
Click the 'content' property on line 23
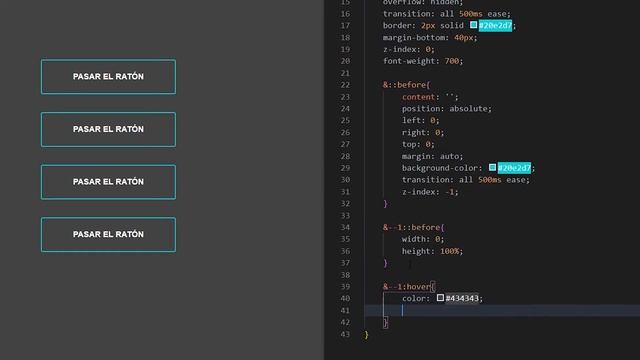418,97
